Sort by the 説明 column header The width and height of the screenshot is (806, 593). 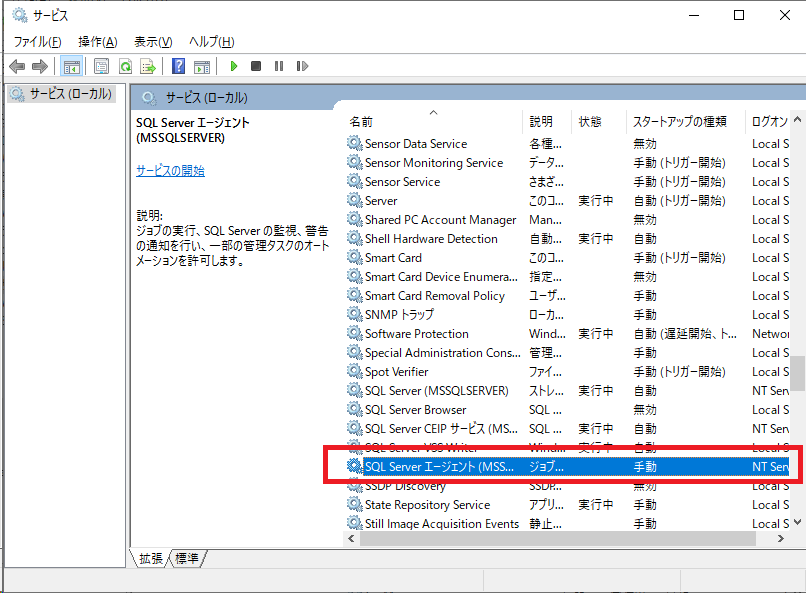click(x=547, y=121)
